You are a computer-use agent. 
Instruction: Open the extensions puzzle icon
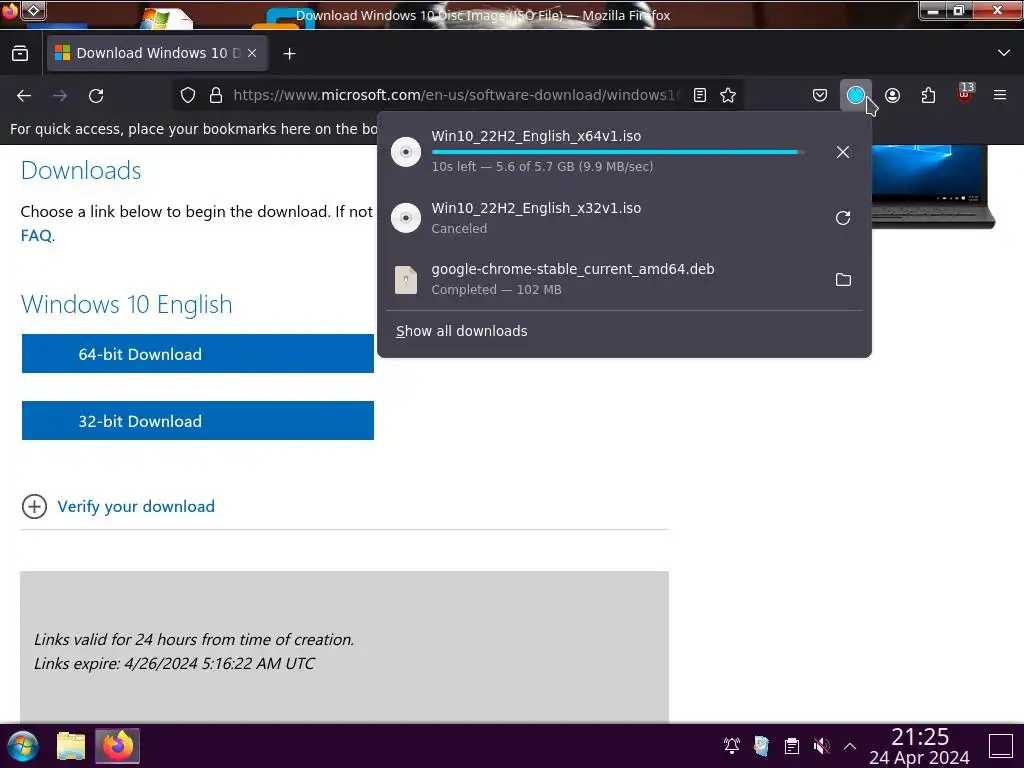point(928,95)
